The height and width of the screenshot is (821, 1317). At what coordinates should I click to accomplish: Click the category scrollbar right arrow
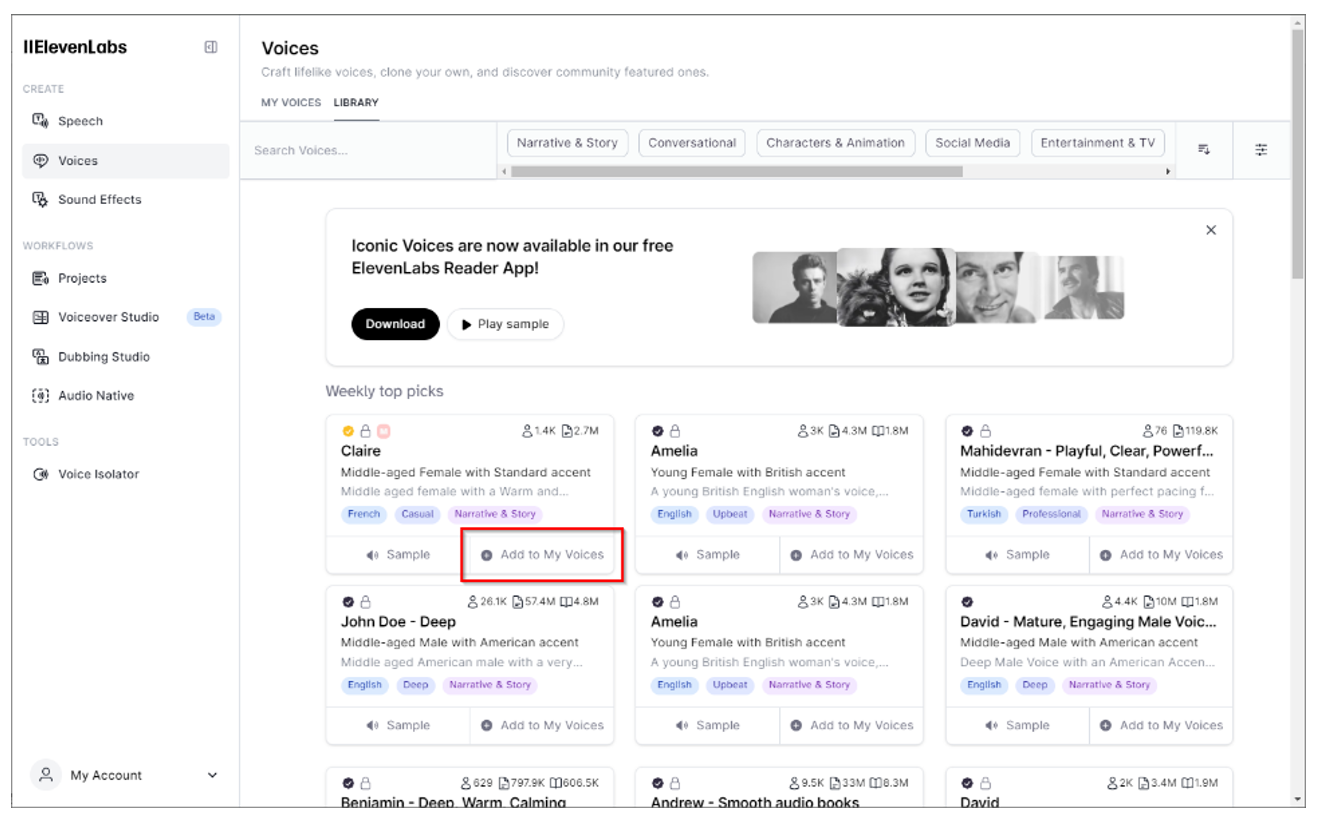1168,172
